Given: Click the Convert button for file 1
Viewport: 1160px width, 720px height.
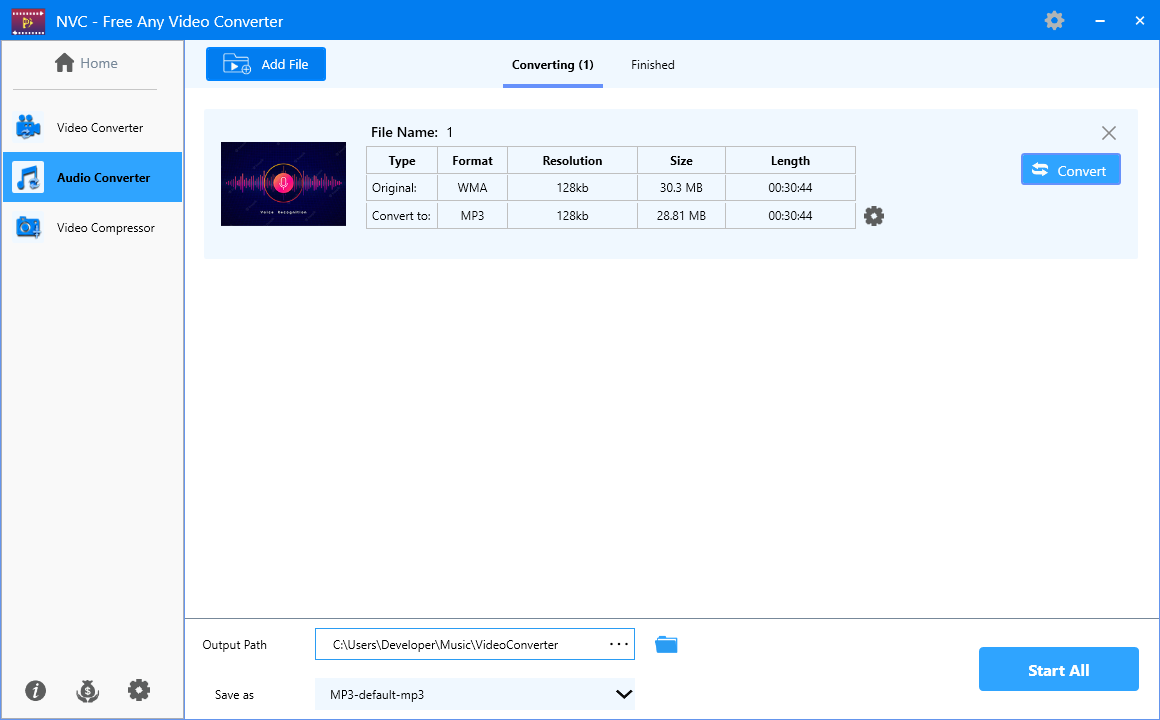Looking at the screenshot, I should pyautogui.click(x=1070, y=169).
